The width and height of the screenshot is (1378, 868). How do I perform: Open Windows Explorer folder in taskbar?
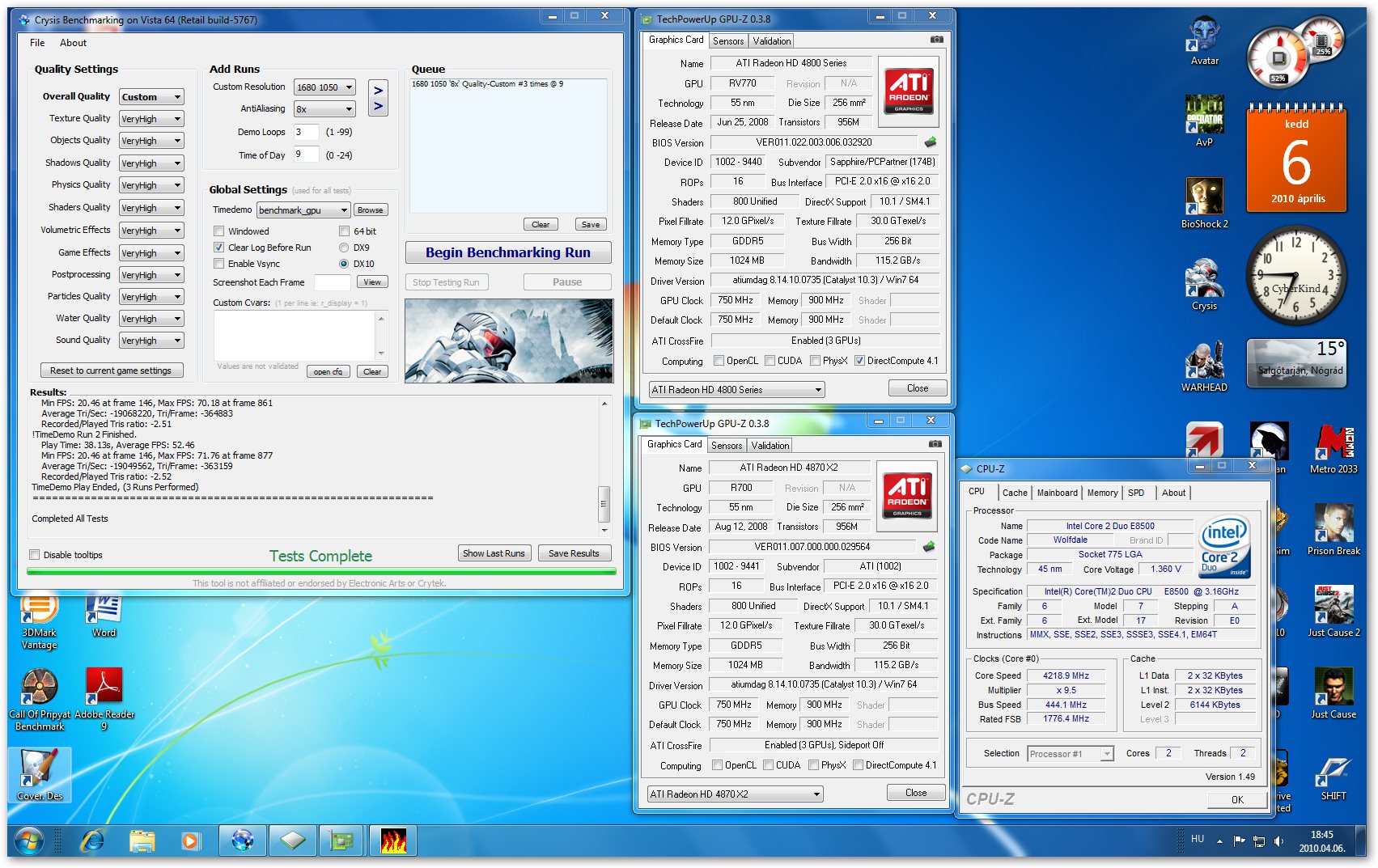142,841
